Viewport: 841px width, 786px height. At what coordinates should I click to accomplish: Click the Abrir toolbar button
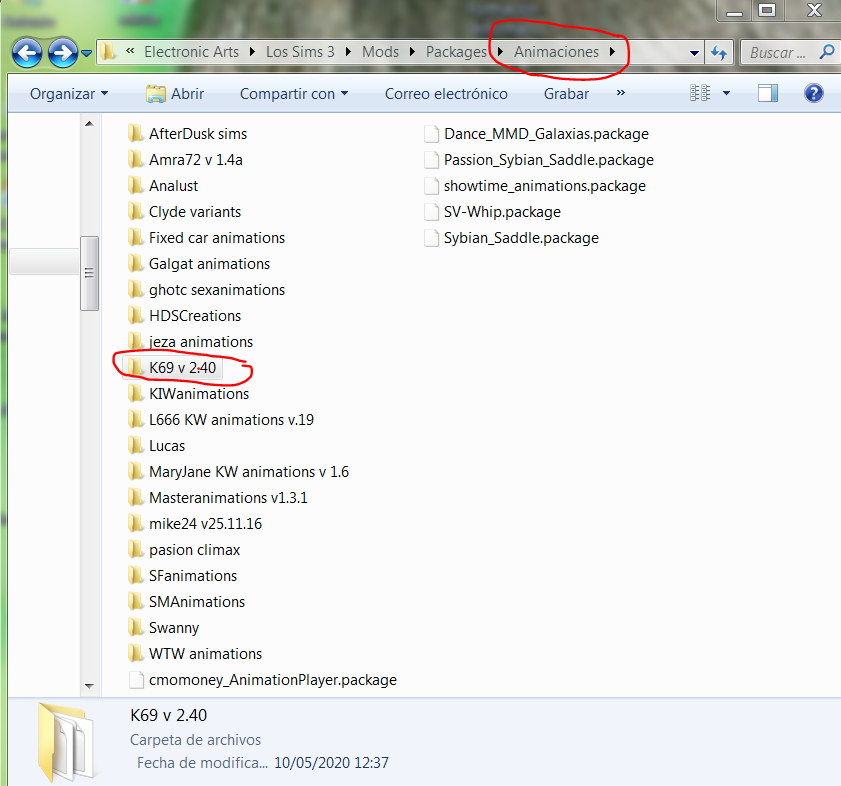tap(175, 94)
